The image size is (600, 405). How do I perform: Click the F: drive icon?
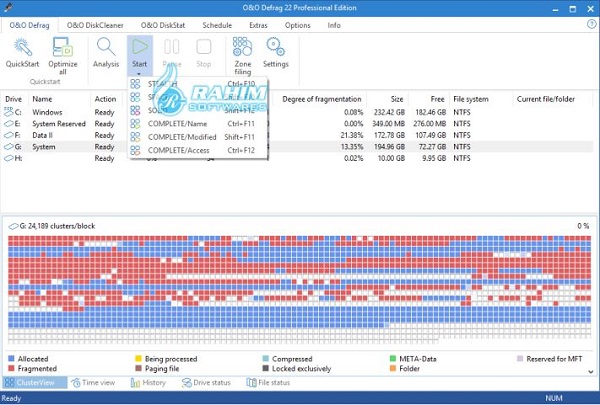8,135
